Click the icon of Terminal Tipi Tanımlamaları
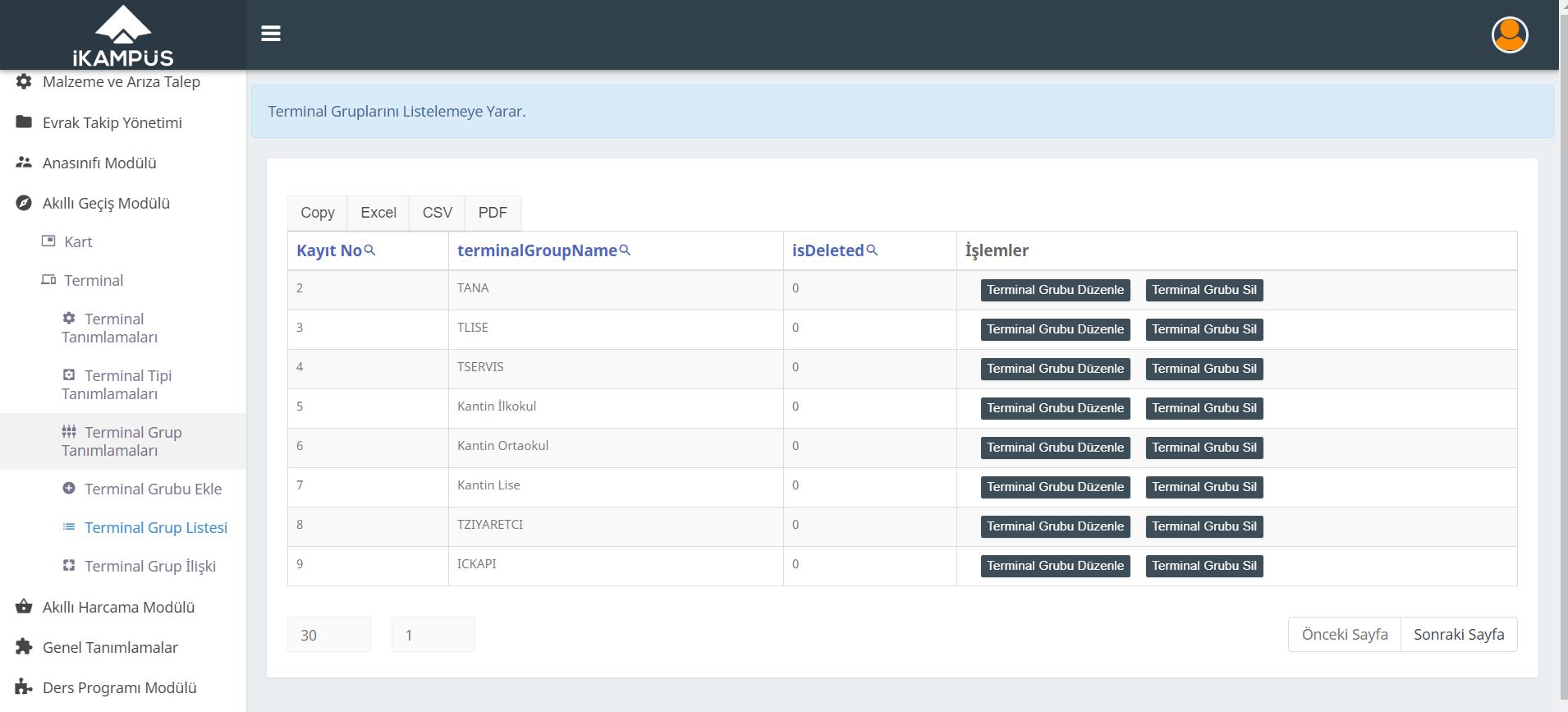This screenshot has height=712, width=1568. tap(69, 374)
